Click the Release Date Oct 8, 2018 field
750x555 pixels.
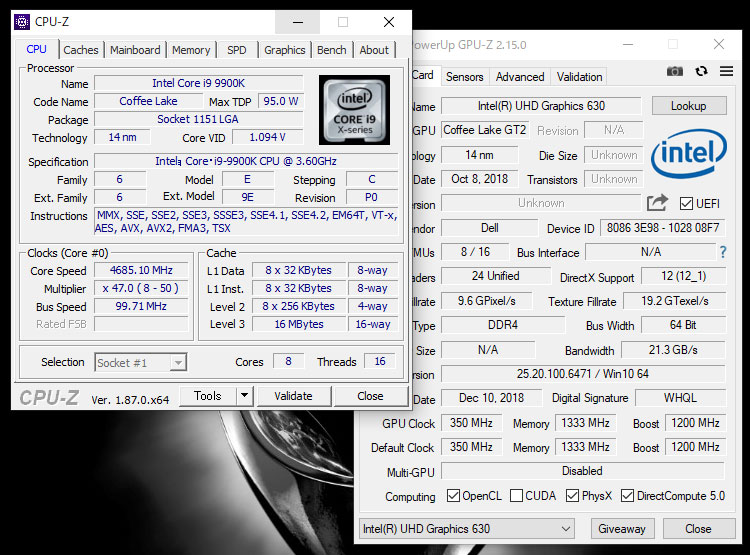(479, 179)
